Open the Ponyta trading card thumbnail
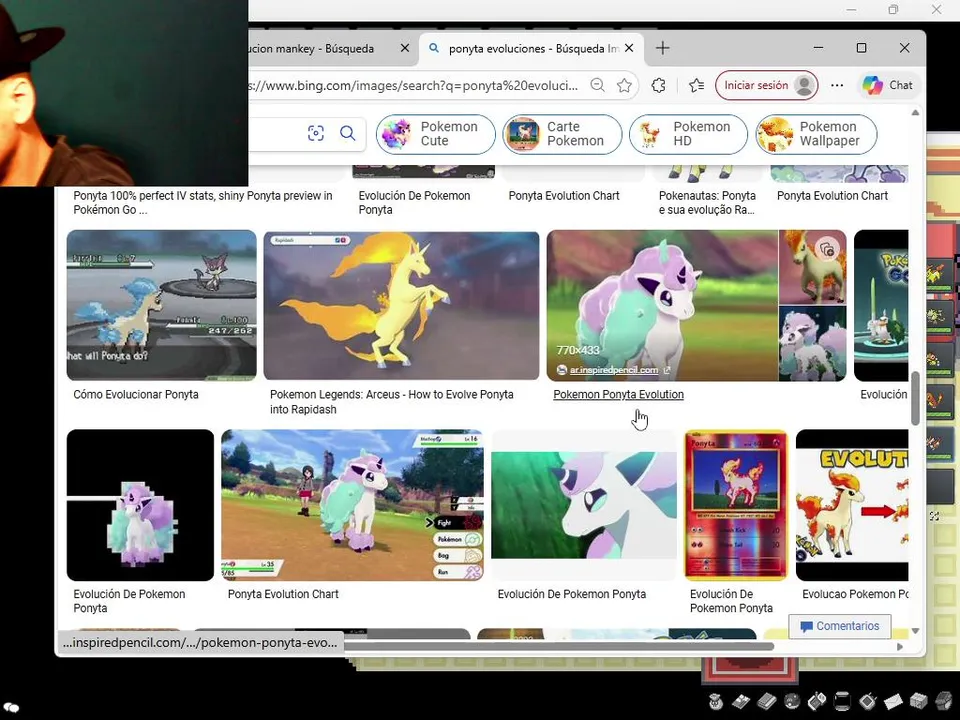The image size is (960, 720). (x=736, y=504)
